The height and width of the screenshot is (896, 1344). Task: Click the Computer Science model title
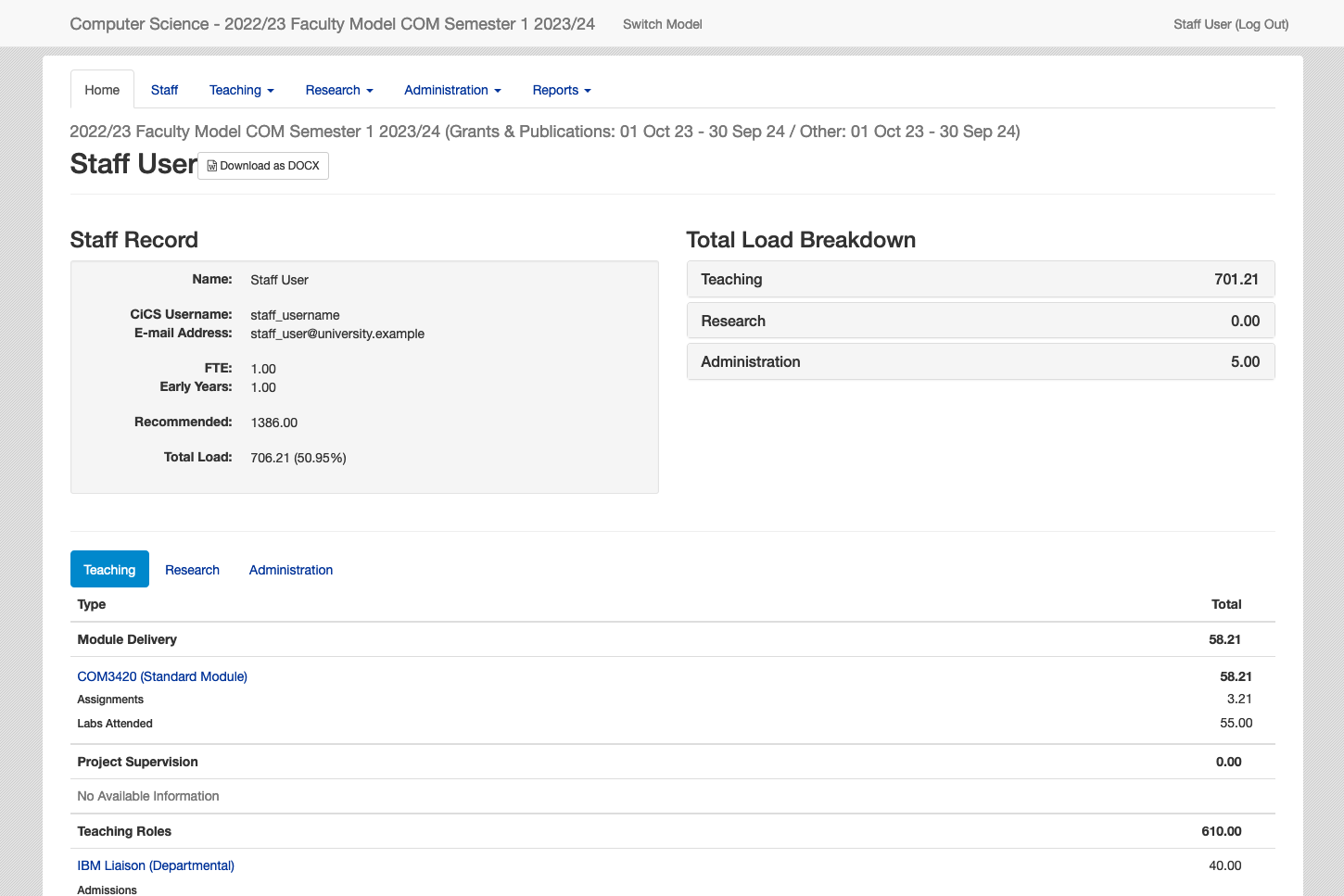tap(332, 24)
